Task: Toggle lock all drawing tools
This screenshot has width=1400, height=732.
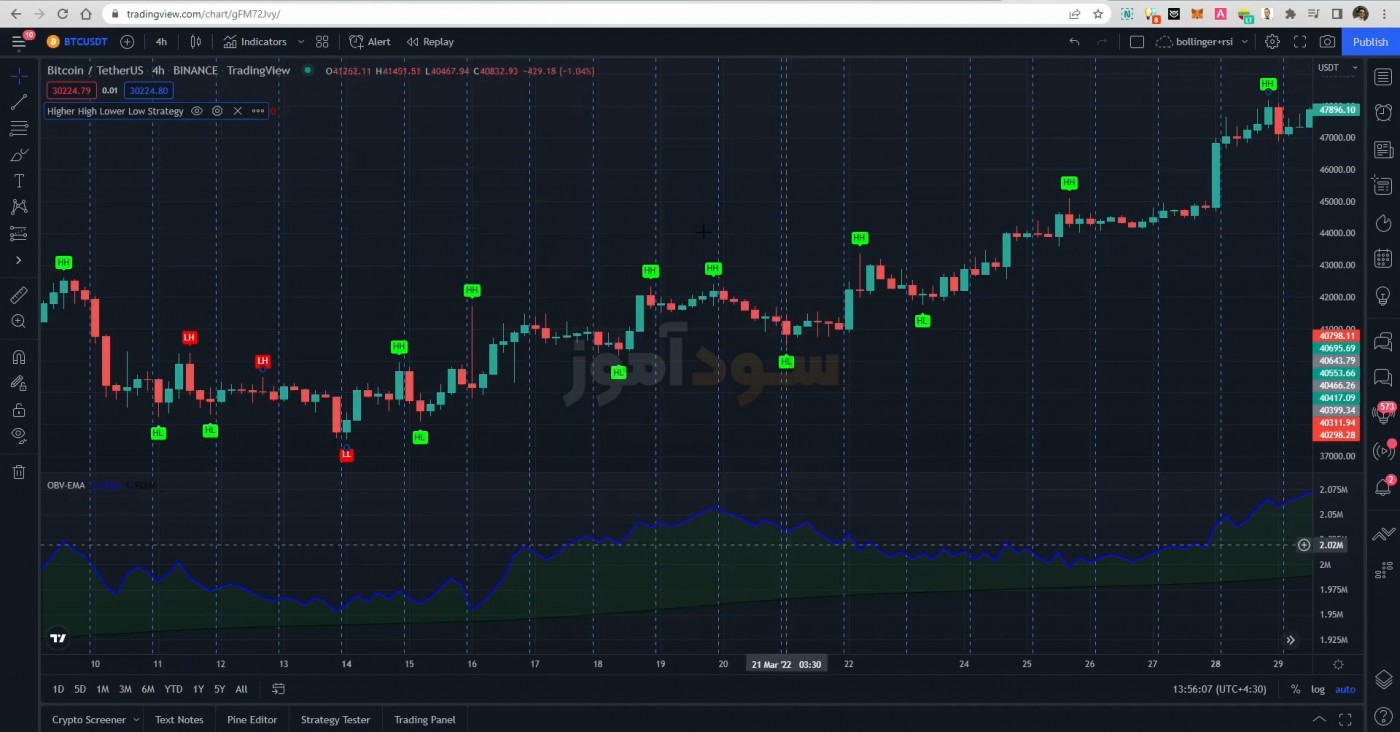Action: pyautogui.click(x=19, y=409)
